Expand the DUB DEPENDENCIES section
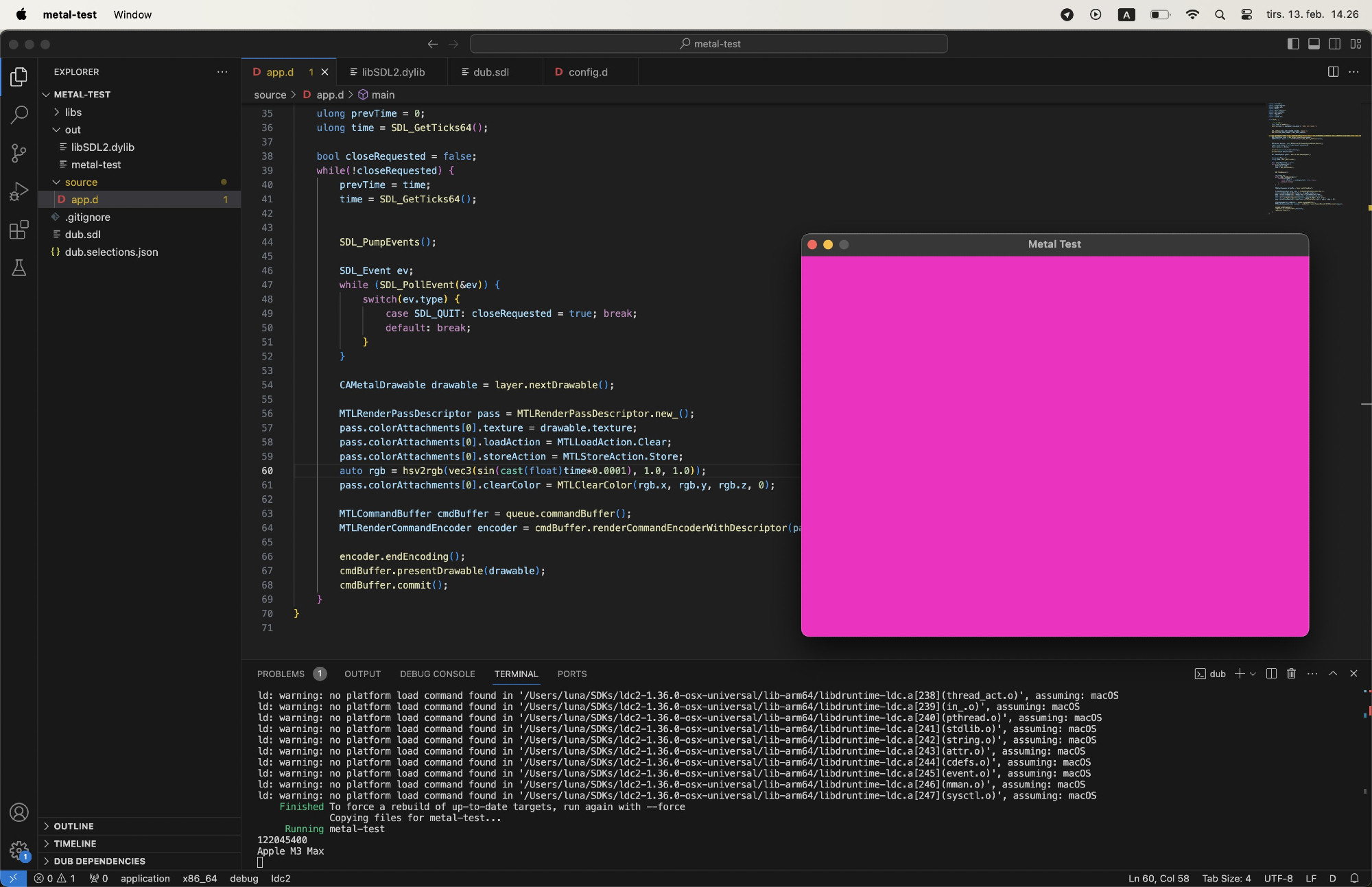Image resolution: width=1372 pixels, height=887 pixels. (x=139, y=861)
